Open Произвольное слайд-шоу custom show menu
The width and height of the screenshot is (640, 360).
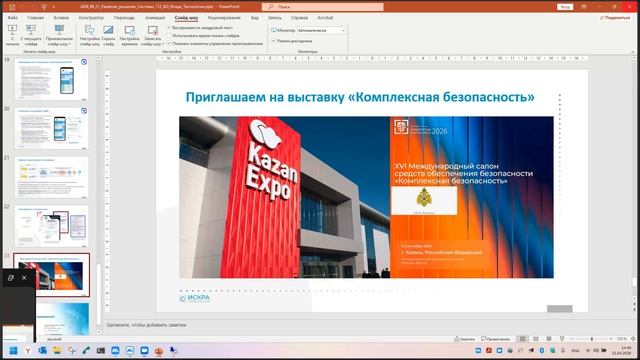click(x=59, y=35)
